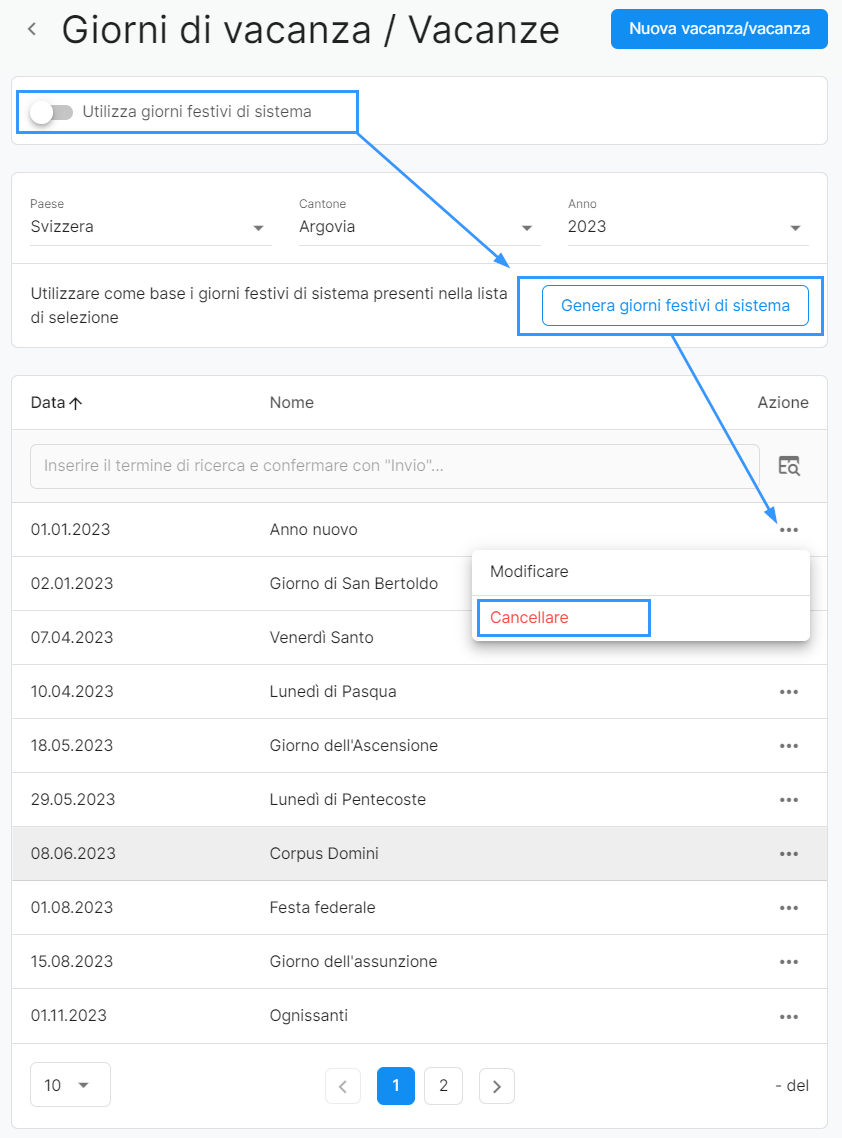Click the Nome column header
The width and height of the screenshot is (842, 1138).
pos(292,403)
